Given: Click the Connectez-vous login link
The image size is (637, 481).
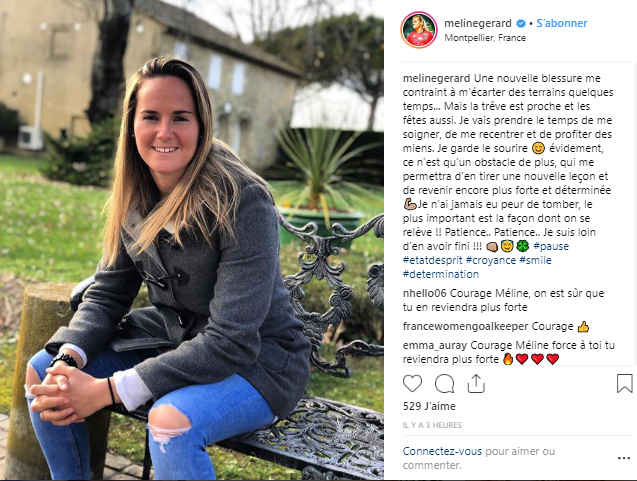Looking at the screenshot, I should [x=442, y=451].
